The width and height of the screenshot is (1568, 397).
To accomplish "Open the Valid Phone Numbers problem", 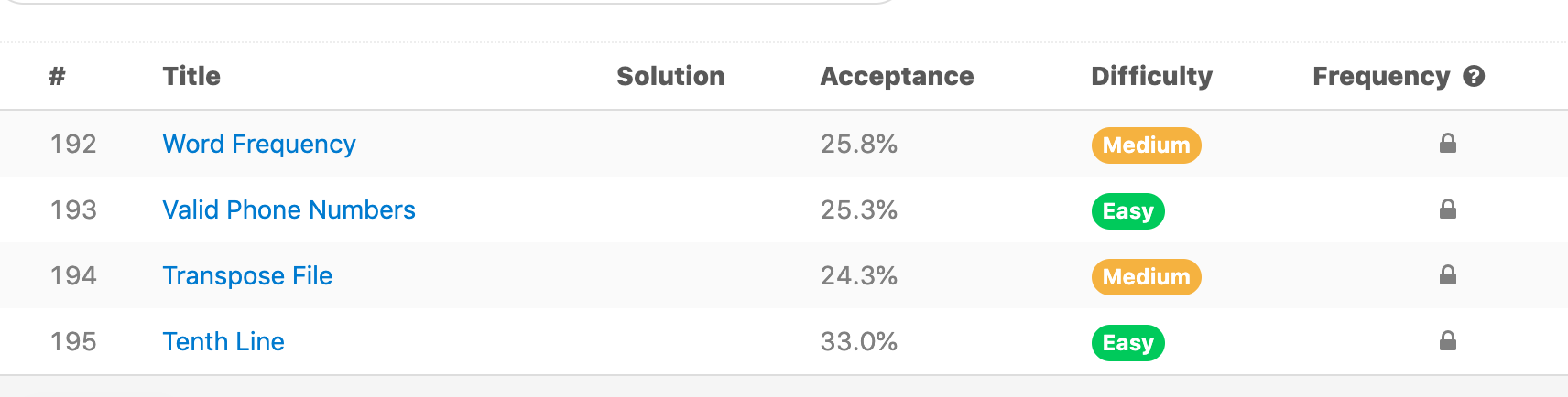I will (289, 210).
